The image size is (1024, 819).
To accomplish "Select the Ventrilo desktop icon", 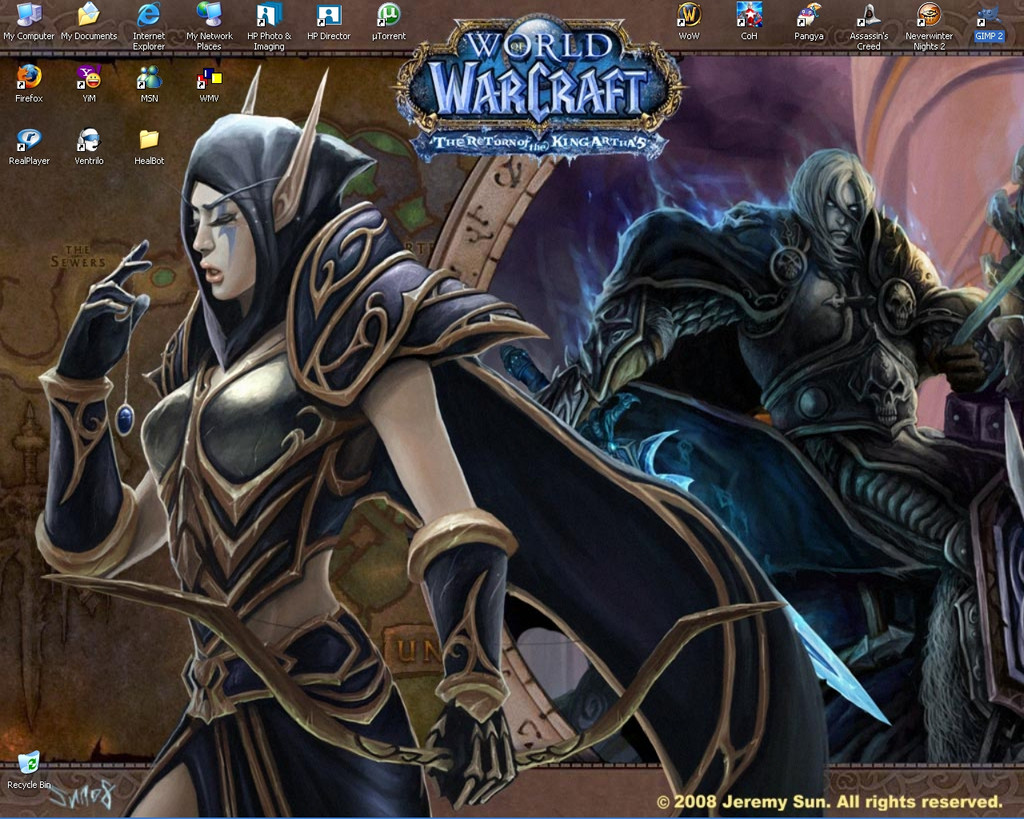I will [89, 146].
